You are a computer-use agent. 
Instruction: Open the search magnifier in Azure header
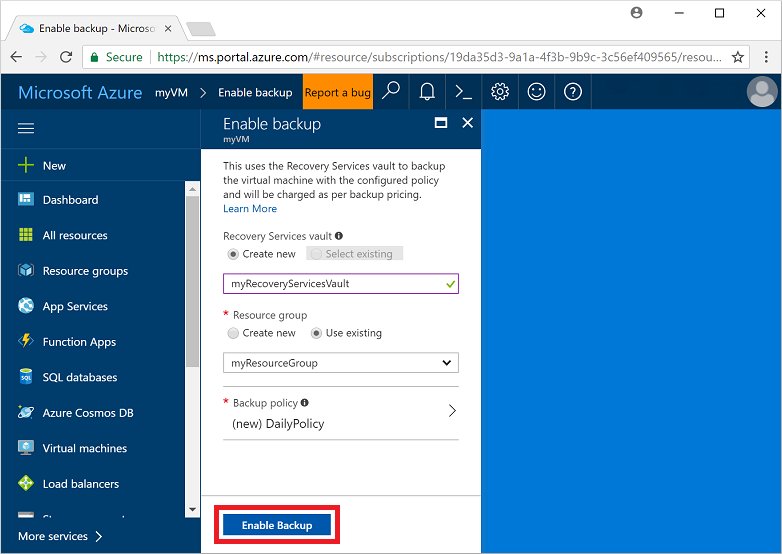391,92
